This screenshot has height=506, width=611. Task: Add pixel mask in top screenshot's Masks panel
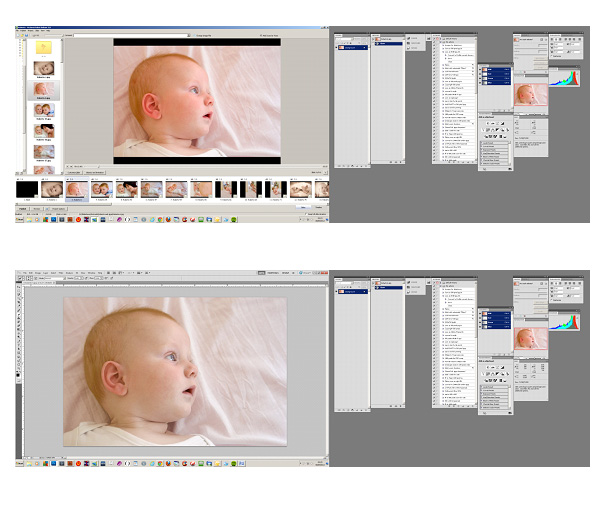tap(541, 39)
